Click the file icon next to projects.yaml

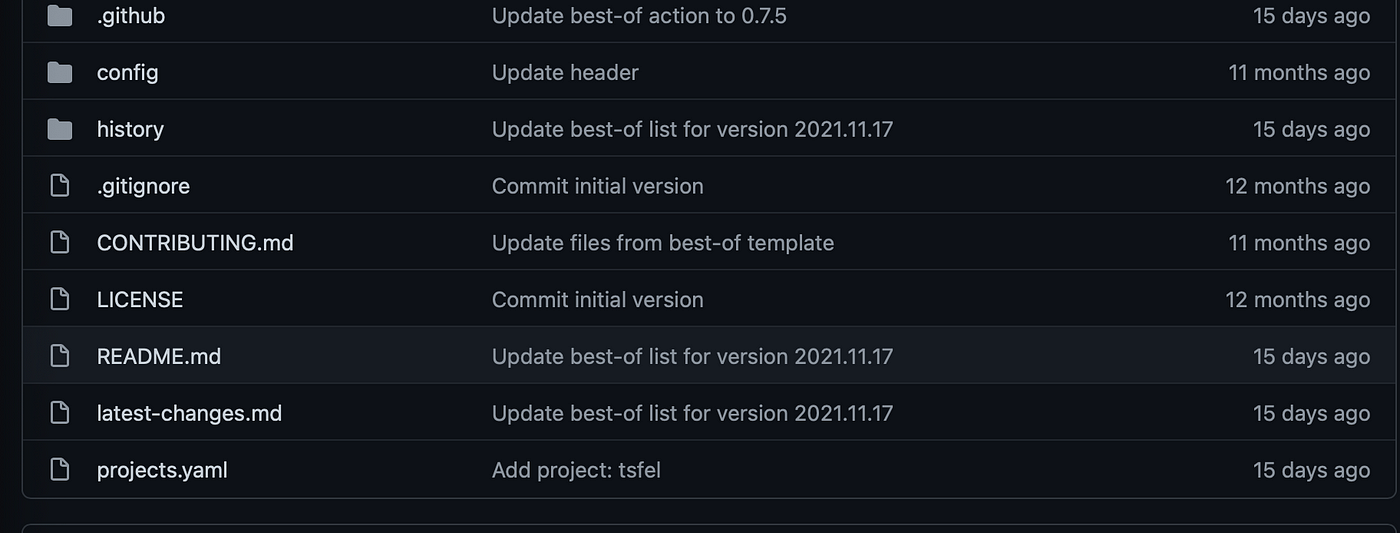[x=60, y=470]
